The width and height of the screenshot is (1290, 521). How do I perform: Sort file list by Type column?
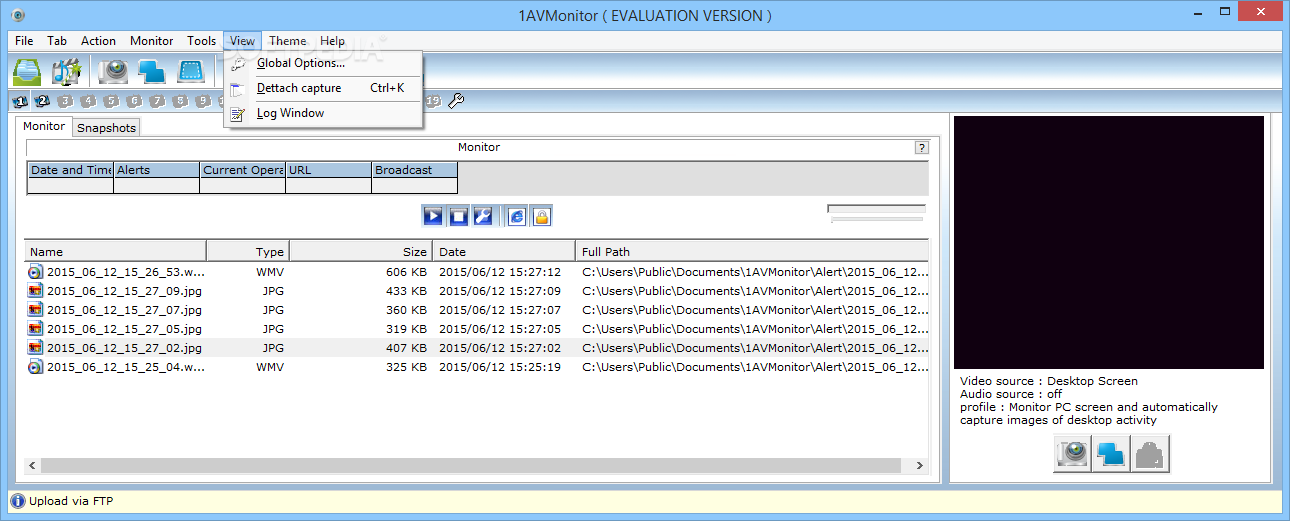tap(248, 251)
